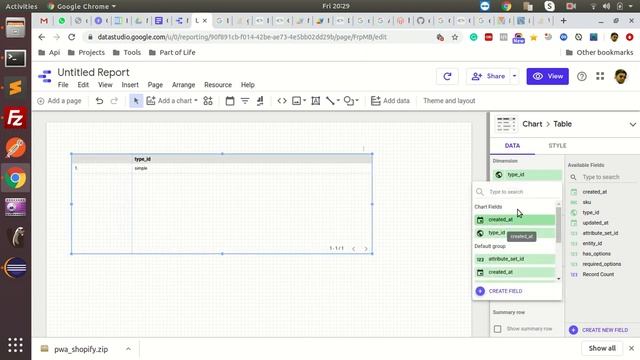Switch to the DATA tab
The width and height of the screenshot is (640, 360).
coord(512,146)
